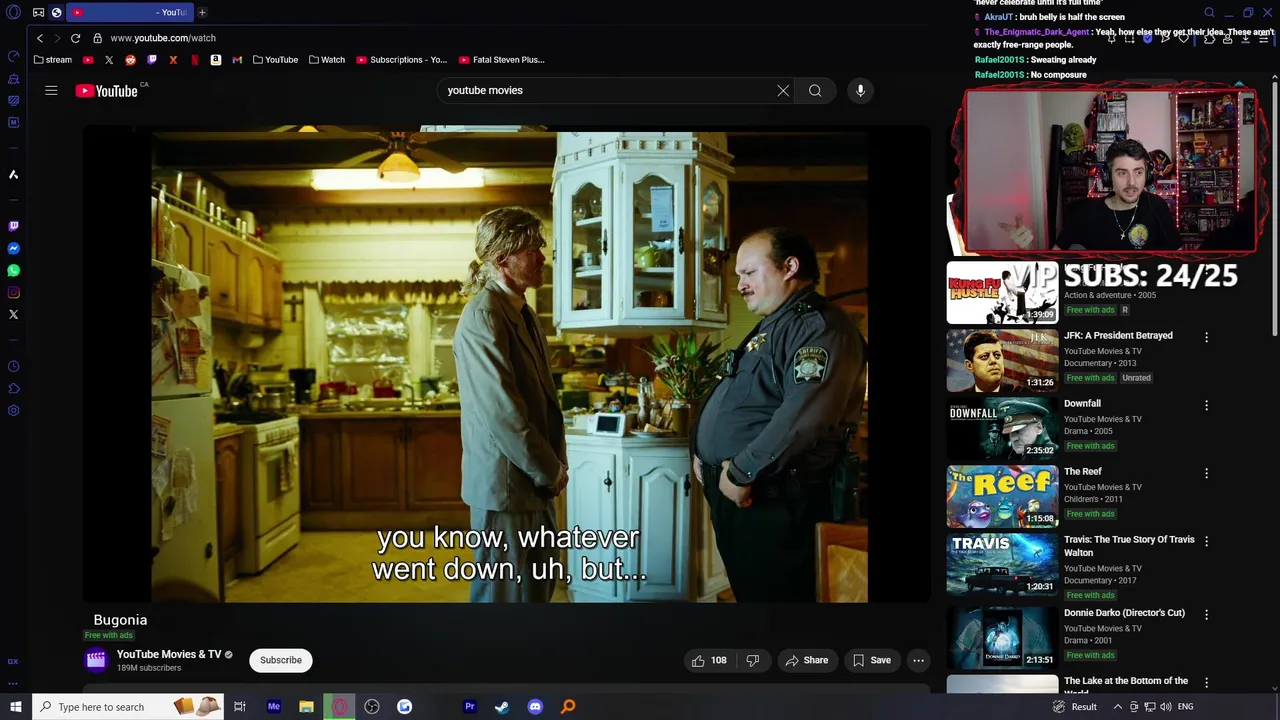Screen dimensions: 1280x720
Task: Open the 'stream' bookmarks folder
Action: 53,60
